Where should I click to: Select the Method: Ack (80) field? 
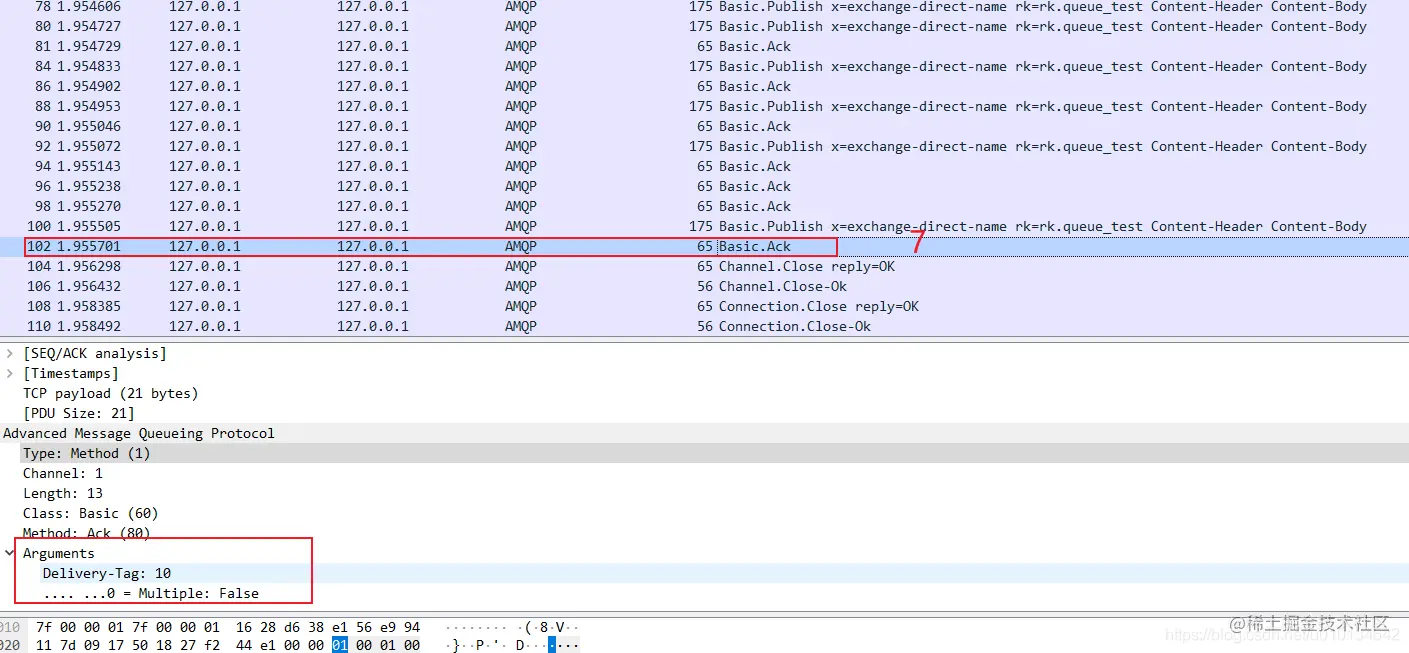click(87, 533)
